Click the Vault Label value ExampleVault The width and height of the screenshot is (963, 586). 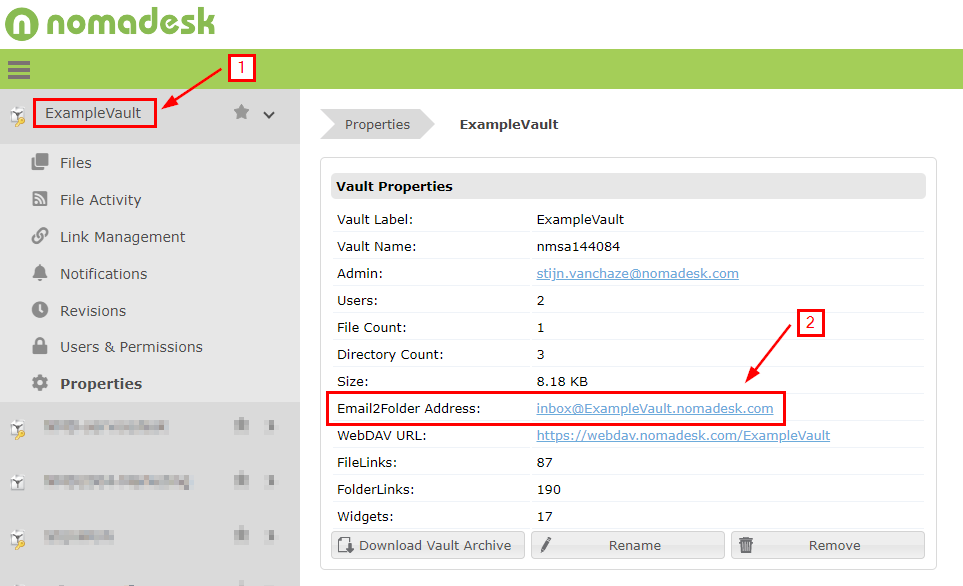pos(580,219)
